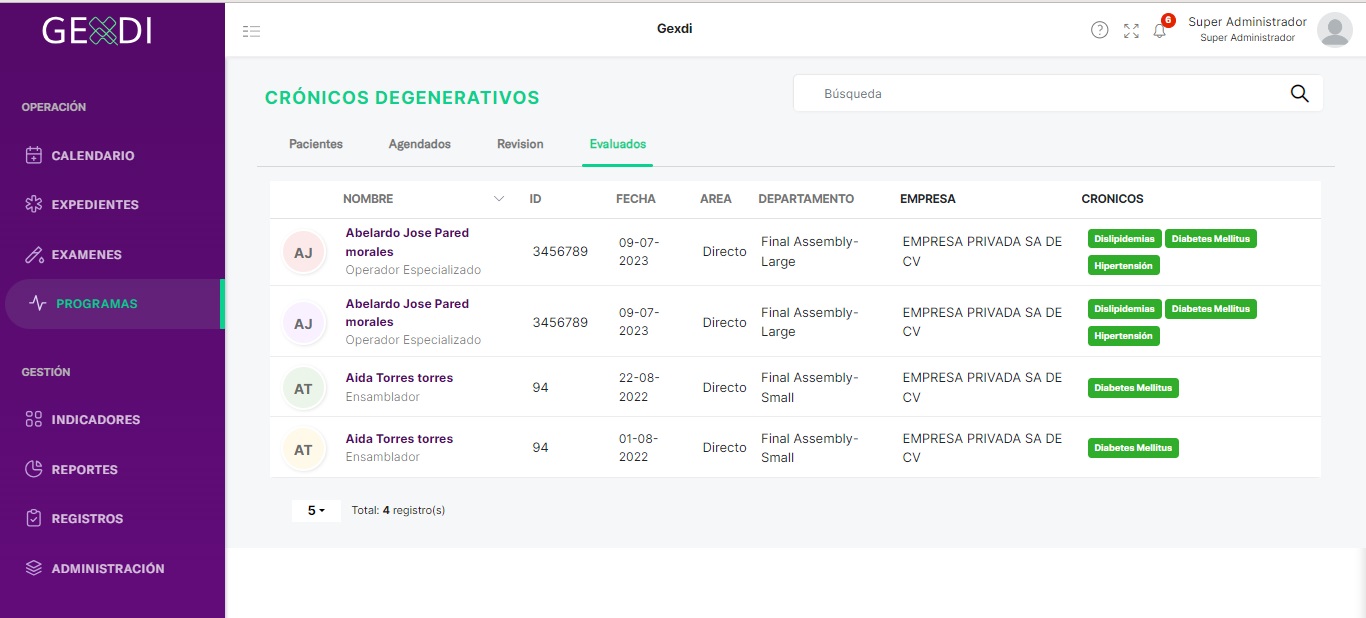
Task: Click the GEXDI logo in sidebar
Action: coord(97,30)
